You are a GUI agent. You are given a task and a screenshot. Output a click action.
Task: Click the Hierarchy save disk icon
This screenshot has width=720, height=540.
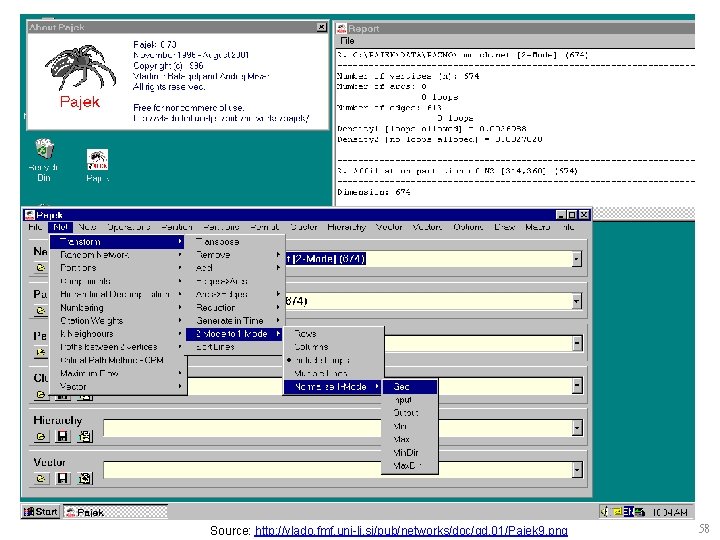point(62,436)
